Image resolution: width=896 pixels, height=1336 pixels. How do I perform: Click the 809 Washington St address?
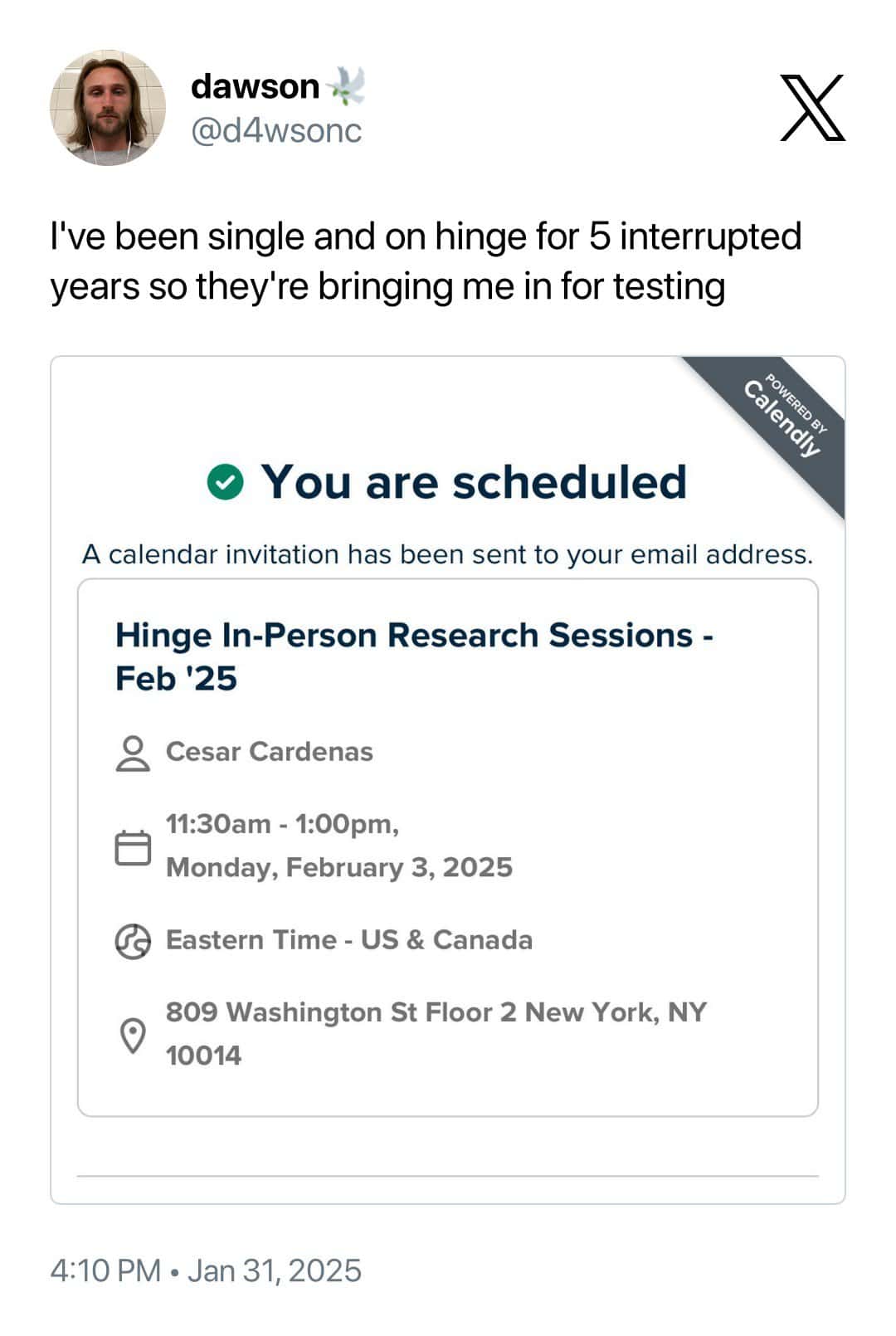click(436, 1013)
